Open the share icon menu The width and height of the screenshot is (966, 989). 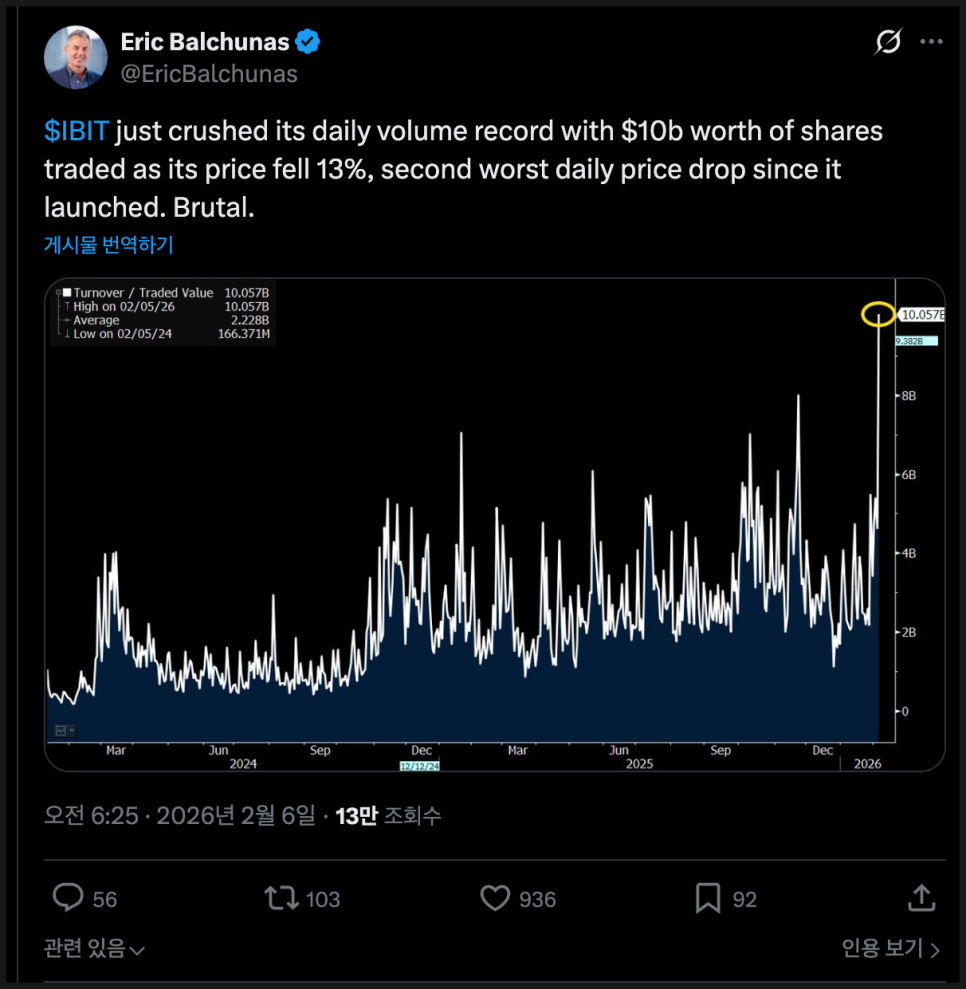click(x=920, y=898)
